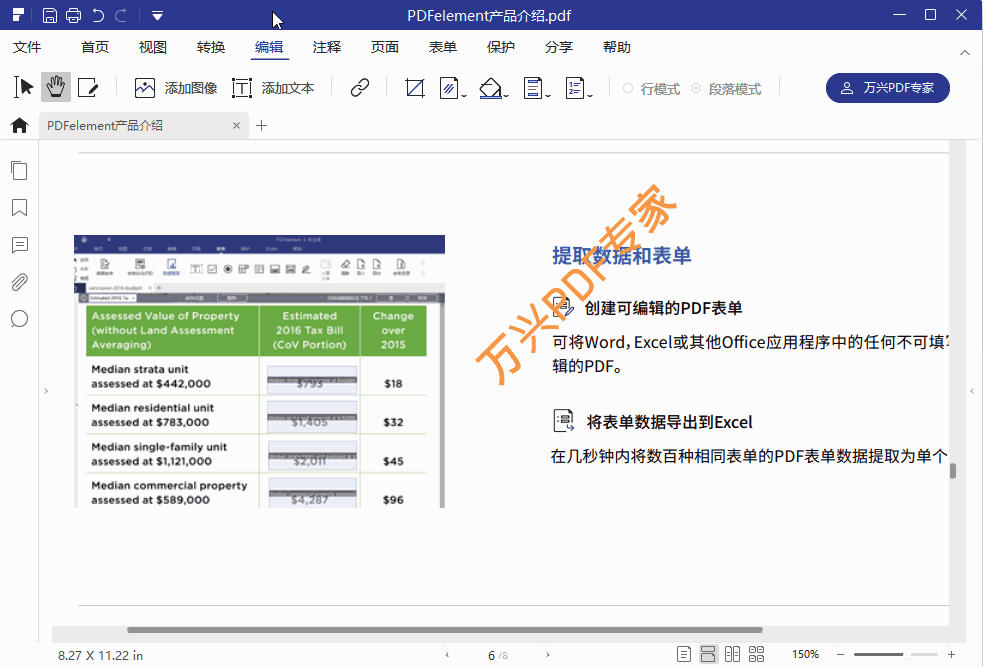This screenshot has height=667, width=983.
Task: Switch to continuous page view
Action: [708, 654]
